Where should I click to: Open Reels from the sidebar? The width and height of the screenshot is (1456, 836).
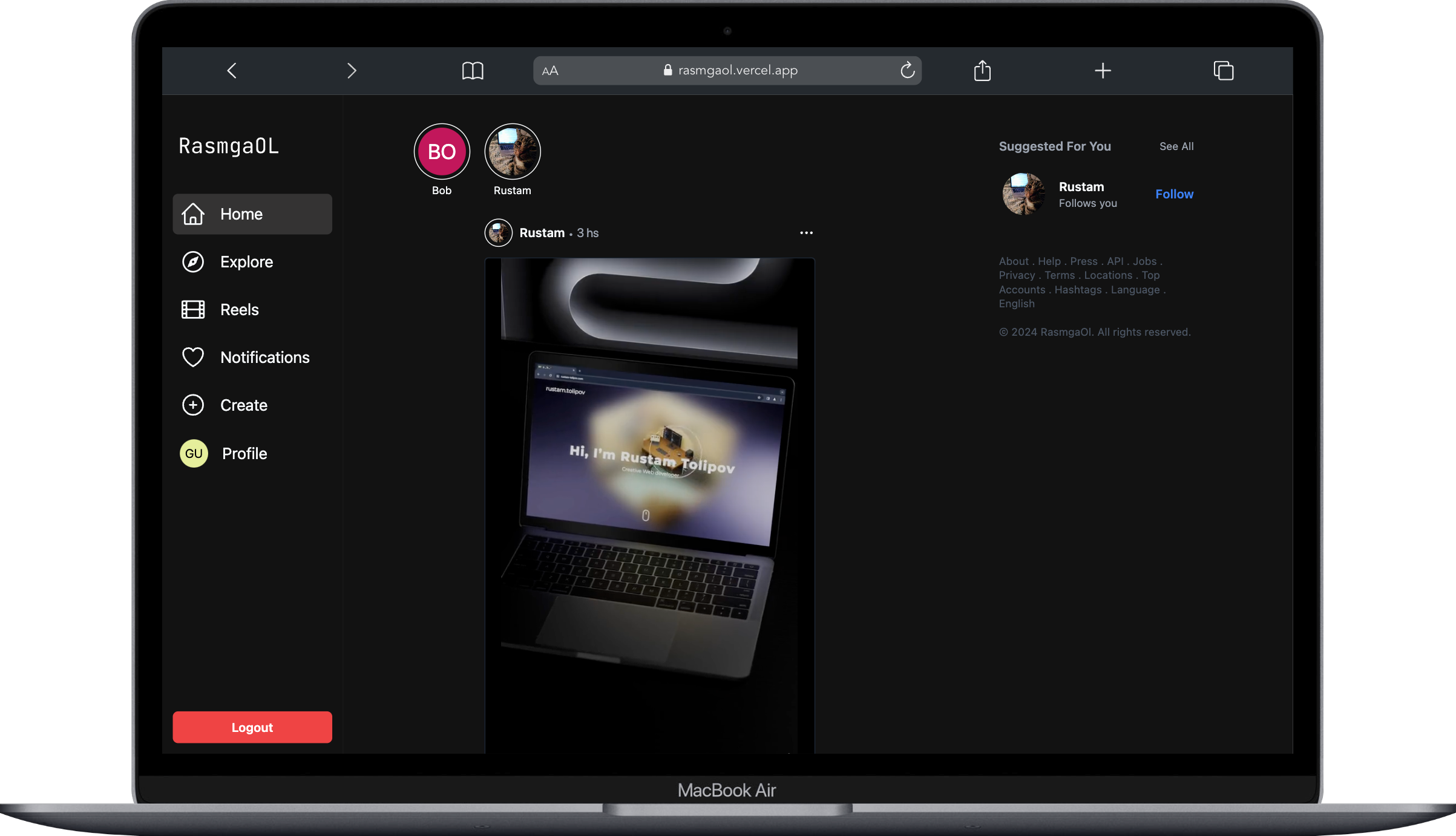pos(239,310)
